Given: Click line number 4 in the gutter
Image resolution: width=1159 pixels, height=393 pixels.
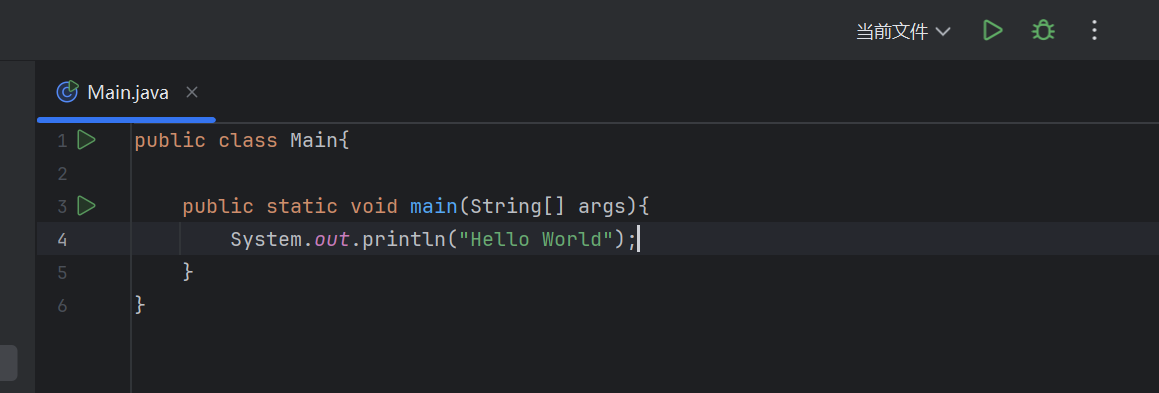Looking at the screenshot, I should coord(62,239).
